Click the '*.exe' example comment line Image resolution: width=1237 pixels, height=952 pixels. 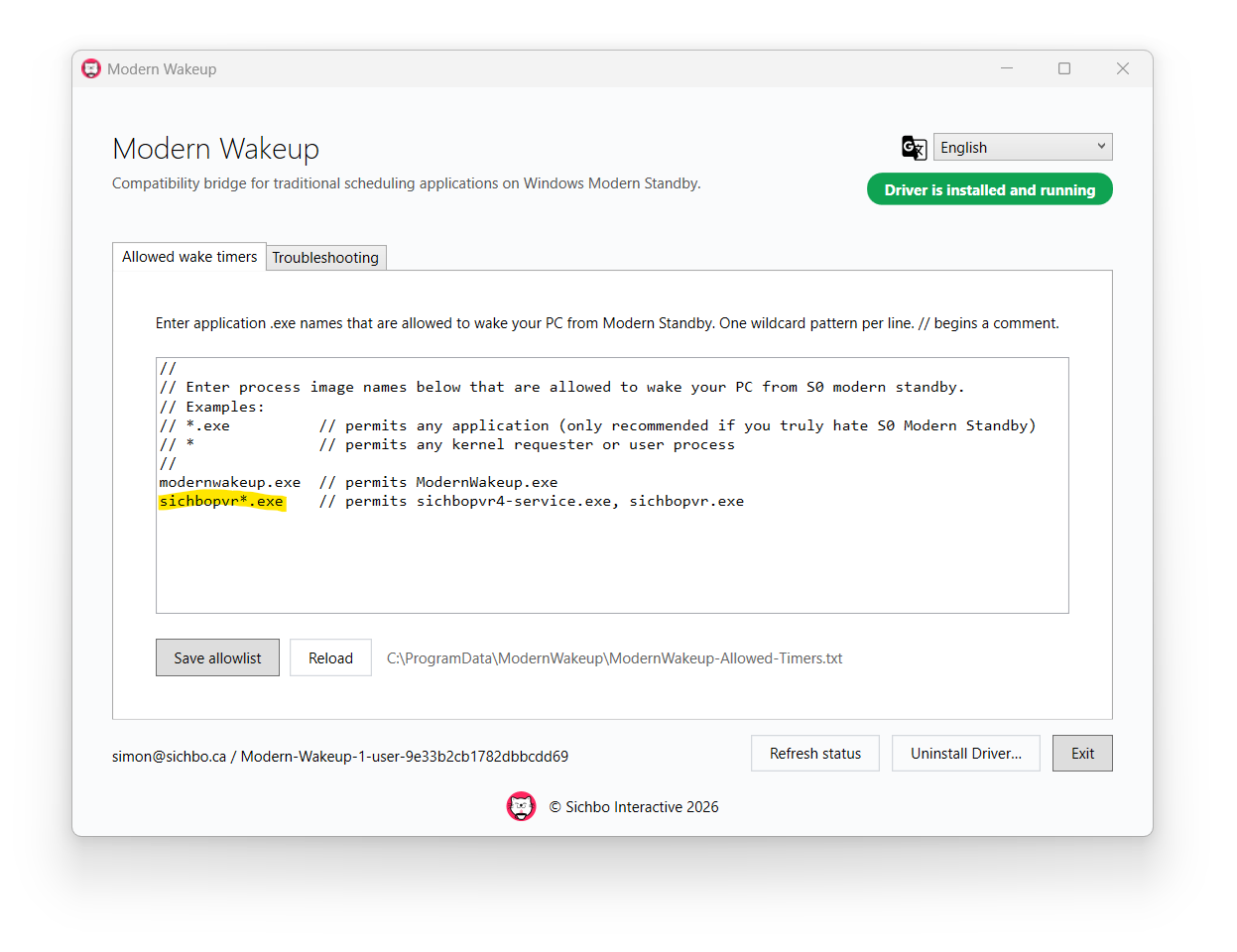597,425
